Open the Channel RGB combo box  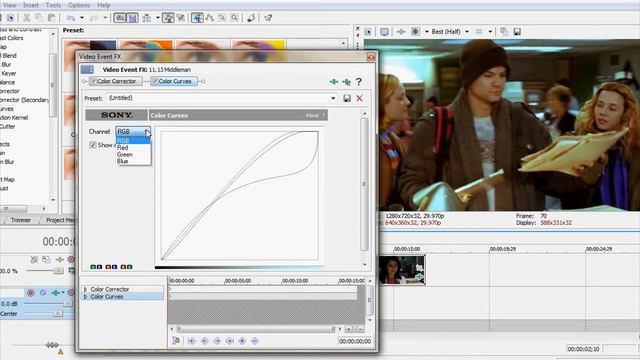(133, 131)
